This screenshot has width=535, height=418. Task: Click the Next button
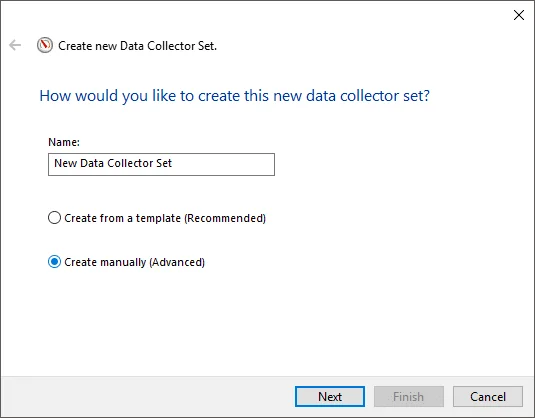pos(330,397)
